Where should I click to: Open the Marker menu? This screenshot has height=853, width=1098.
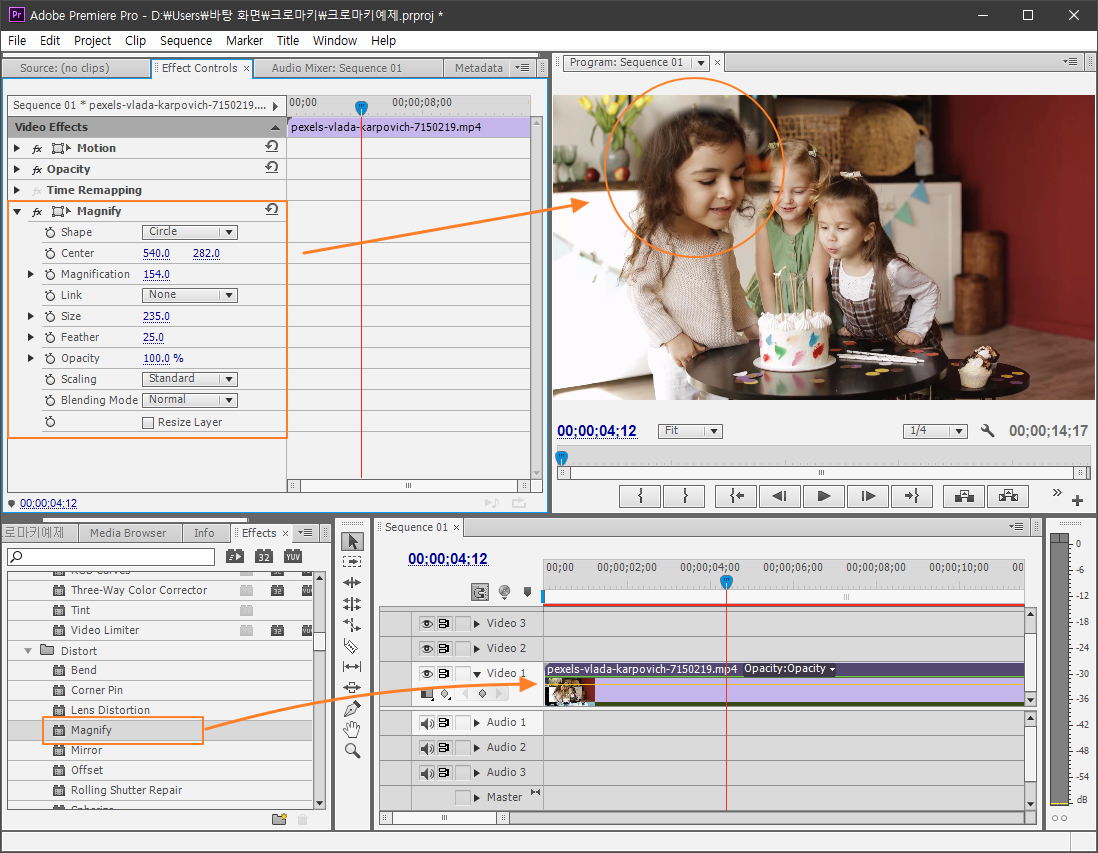244,41
